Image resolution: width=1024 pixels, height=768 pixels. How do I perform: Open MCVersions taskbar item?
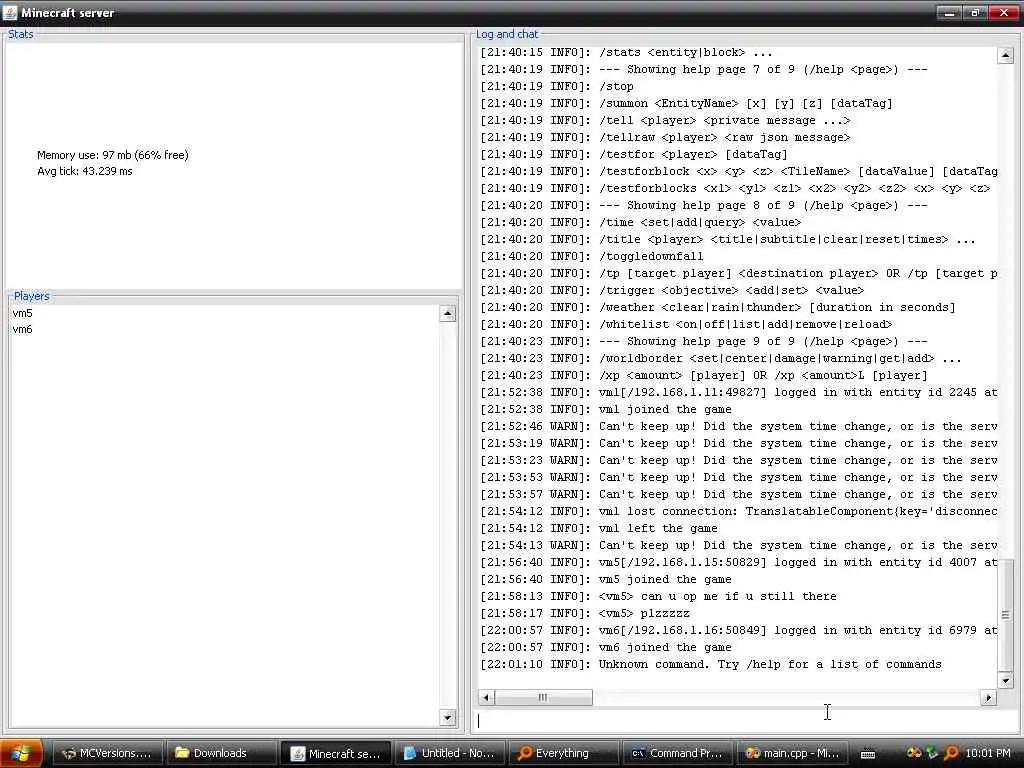click(x=106, y=753)
